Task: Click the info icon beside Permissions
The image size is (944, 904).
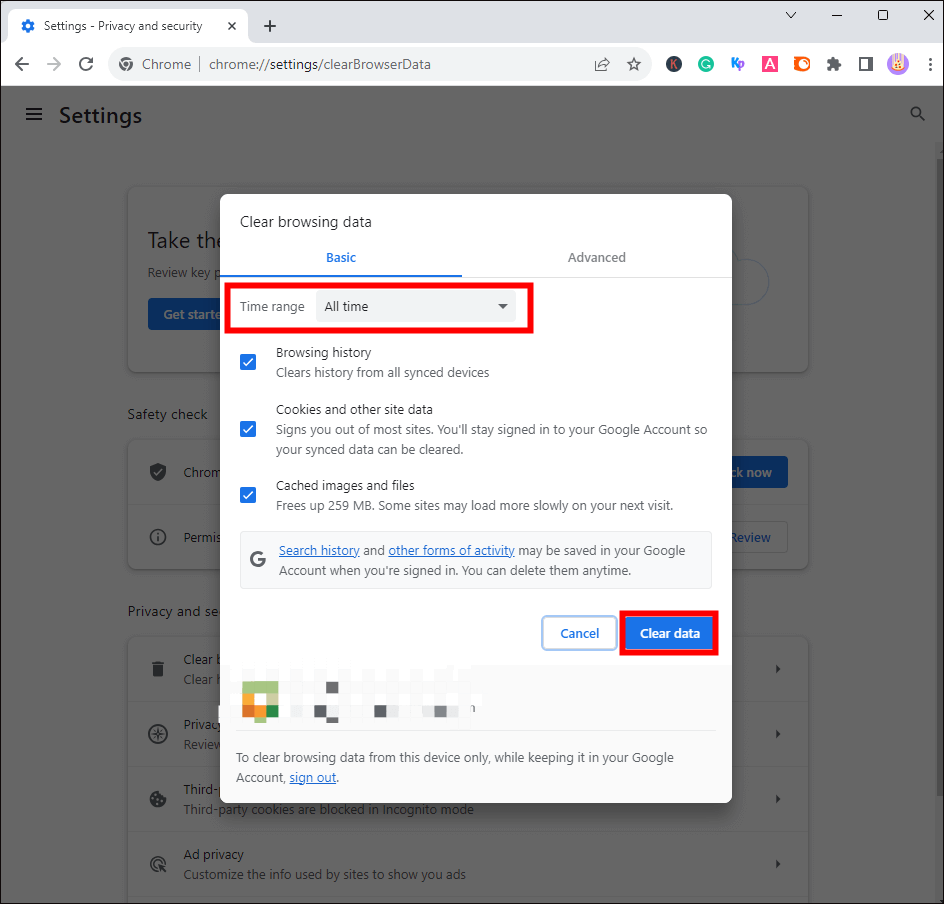Action: coord(158,537)
